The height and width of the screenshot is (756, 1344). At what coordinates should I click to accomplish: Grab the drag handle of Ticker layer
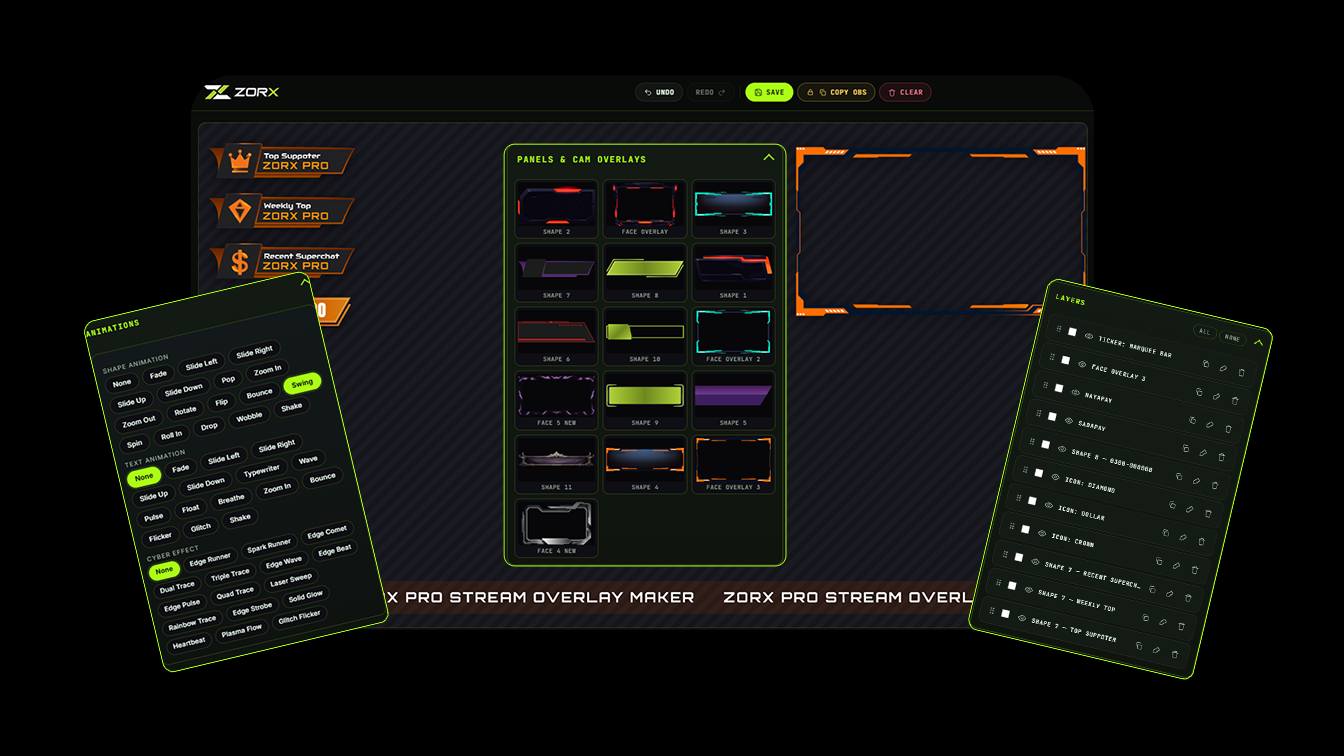pyautogui.click(x=1059, y=329)
